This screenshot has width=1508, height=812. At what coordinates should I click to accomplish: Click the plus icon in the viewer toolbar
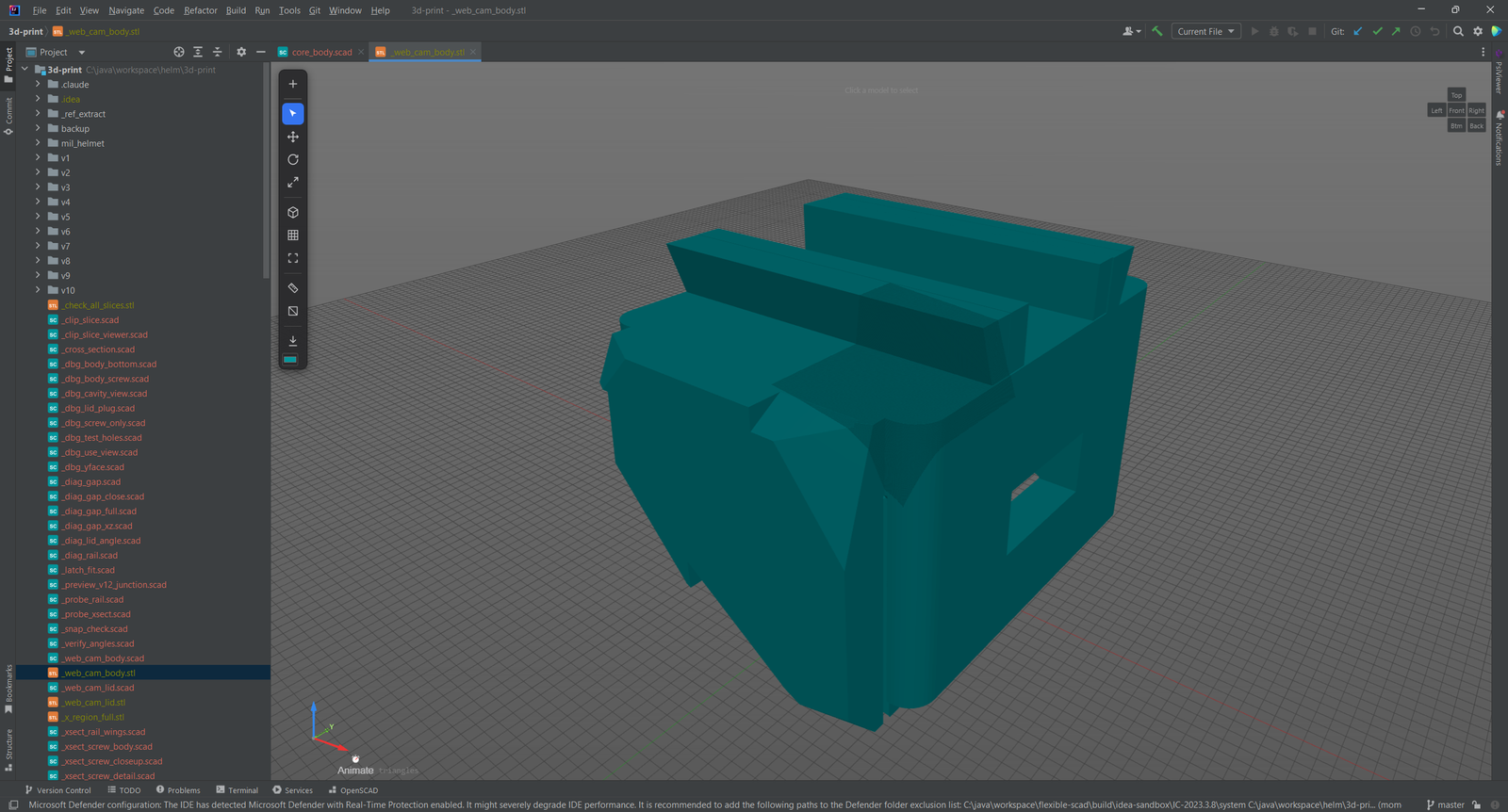click(293, 84)
